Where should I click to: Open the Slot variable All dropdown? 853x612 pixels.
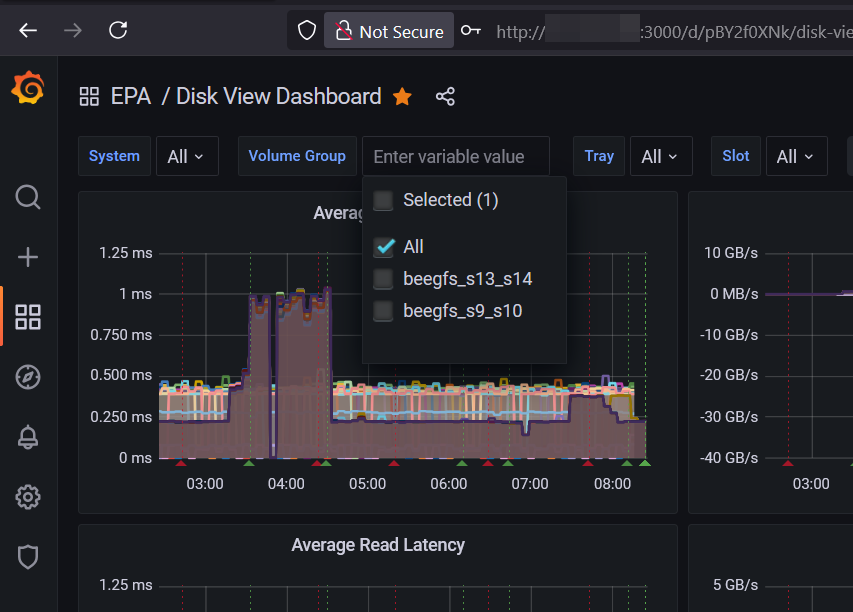[x=796, y=156]
